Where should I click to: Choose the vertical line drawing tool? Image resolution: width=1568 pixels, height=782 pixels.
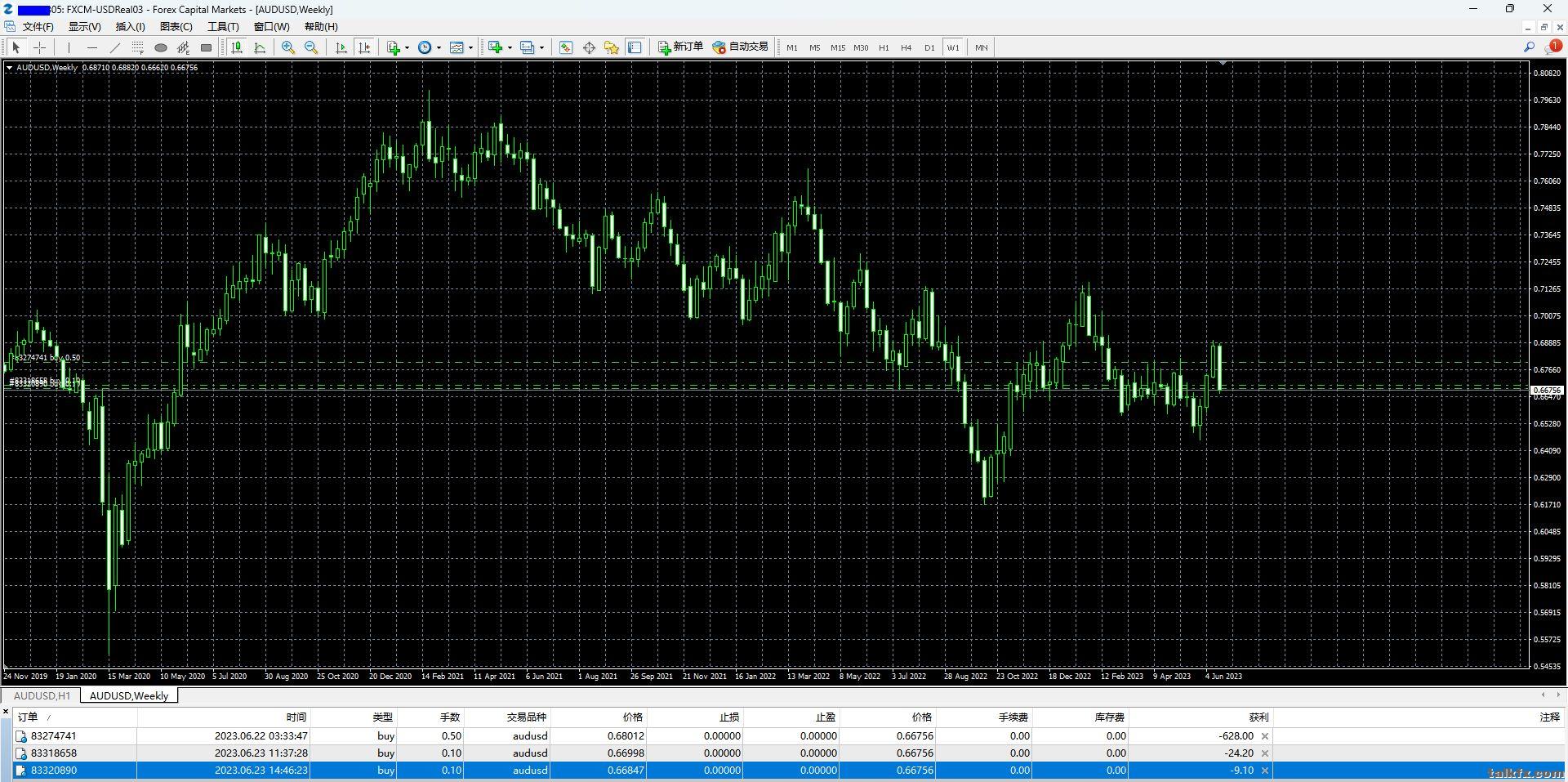(69, 47)
